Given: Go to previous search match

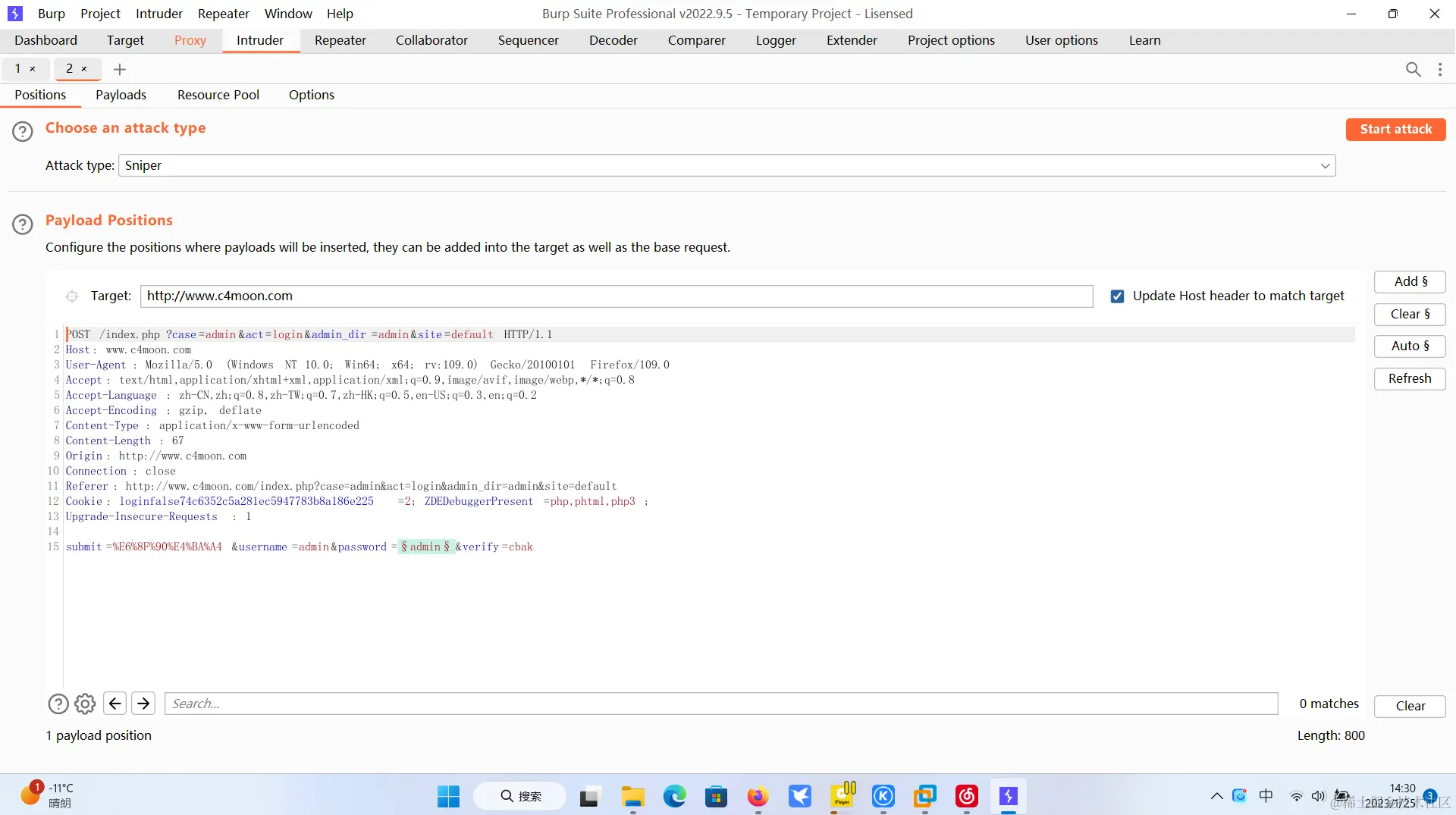Looking at the screenshot, I should (115, 704).
